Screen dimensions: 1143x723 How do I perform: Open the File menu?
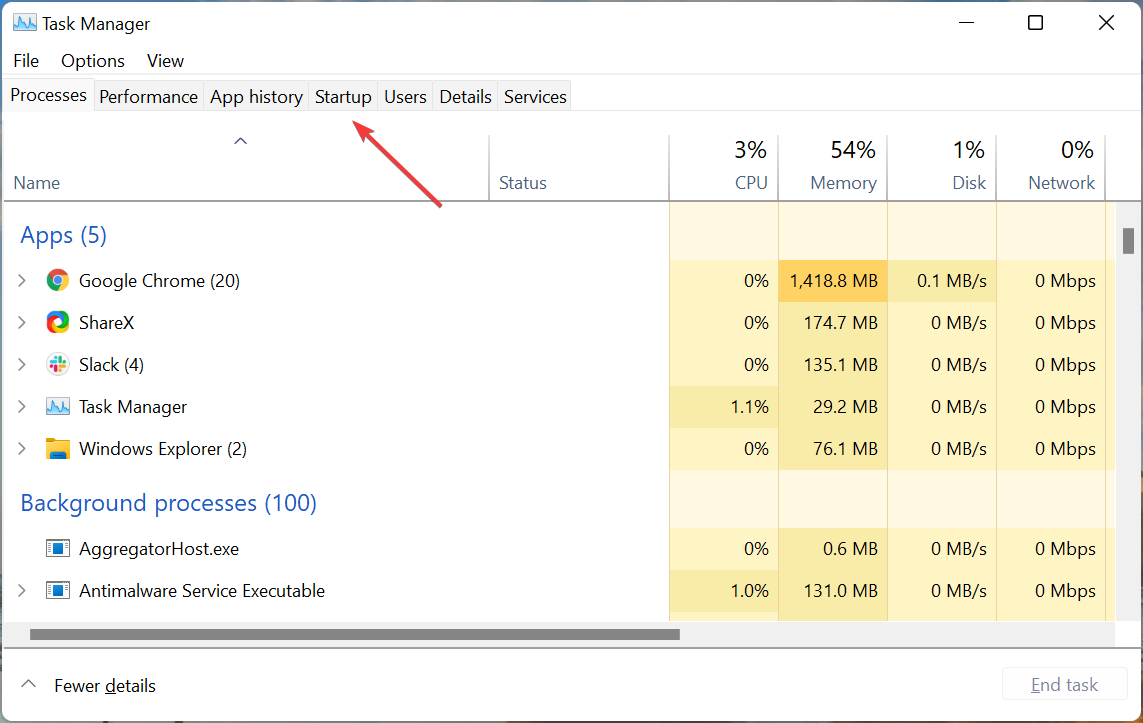pyautogui.click(x=26, y=61)
